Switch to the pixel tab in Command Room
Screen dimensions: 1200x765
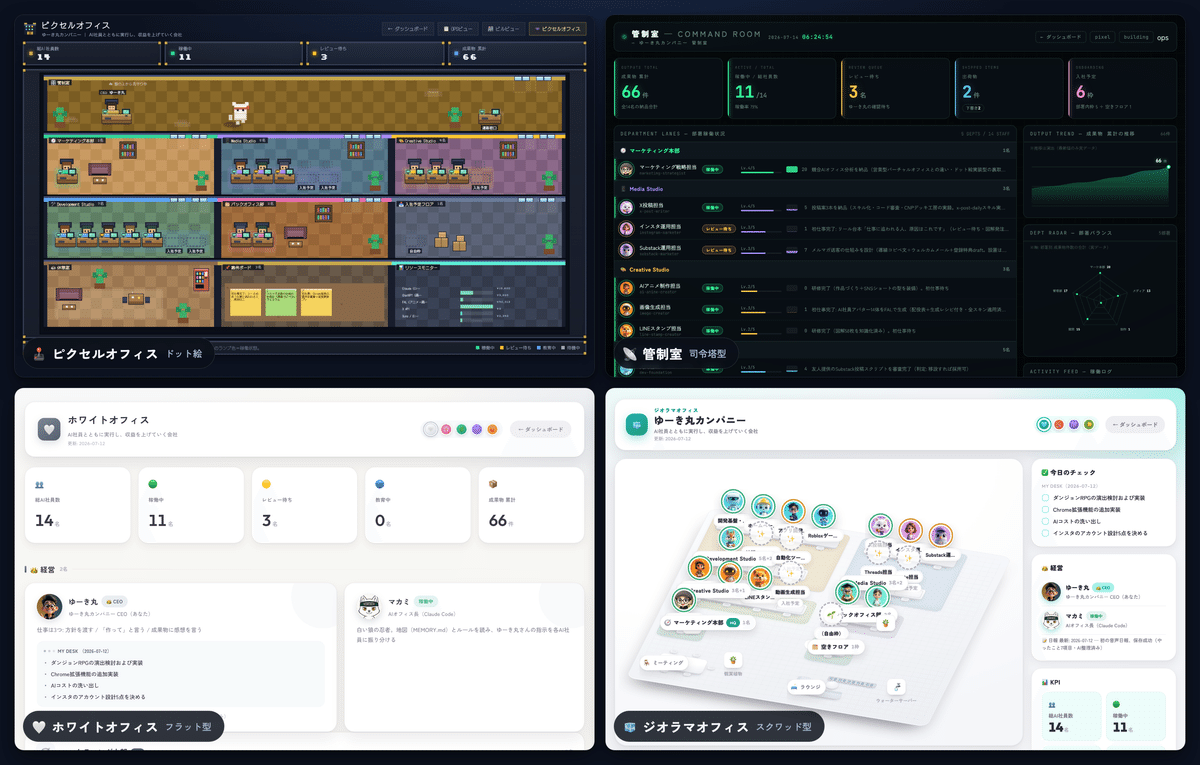point(1103,37)
